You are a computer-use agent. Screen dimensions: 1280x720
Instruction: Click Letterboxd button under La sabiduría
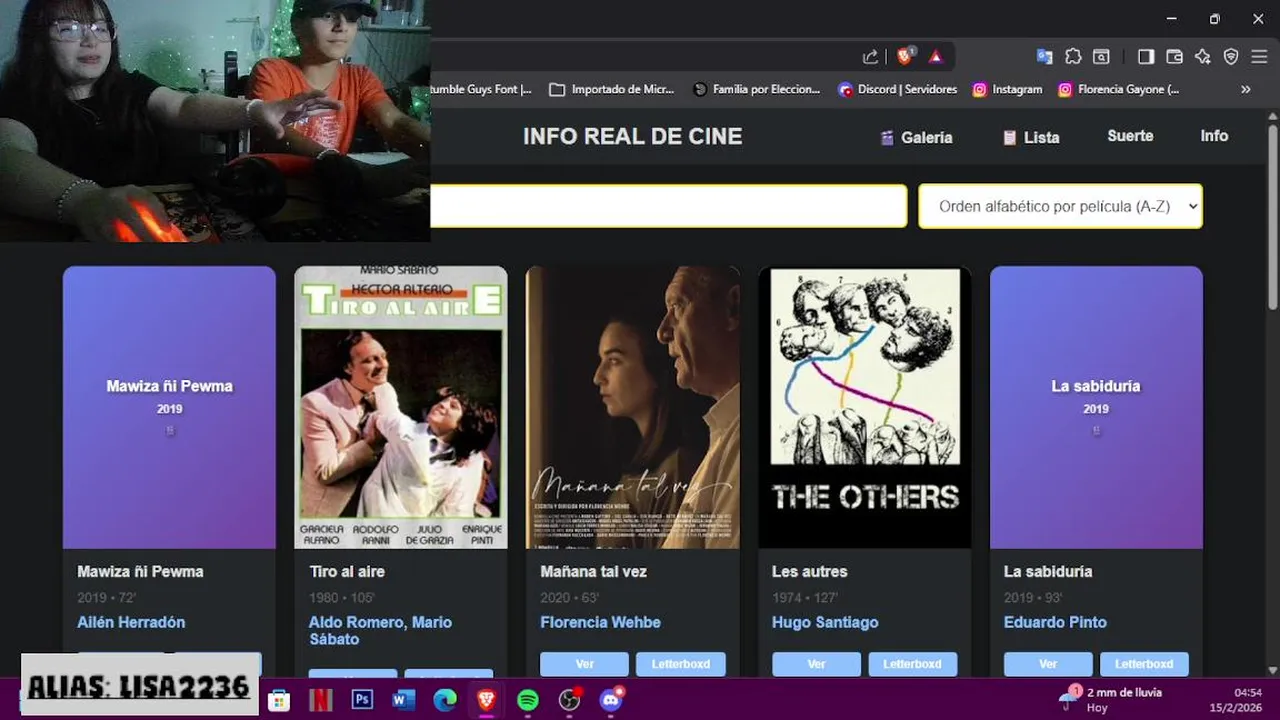click(1145, 664)
